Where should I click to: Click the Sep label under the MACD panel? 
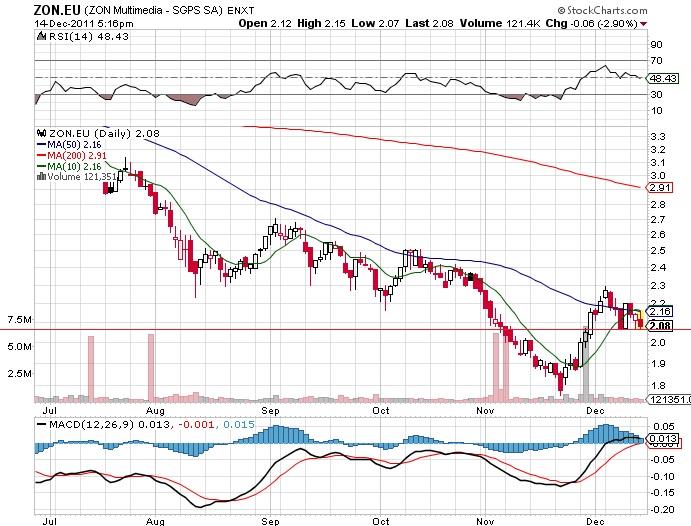click(x=270, y=521)
